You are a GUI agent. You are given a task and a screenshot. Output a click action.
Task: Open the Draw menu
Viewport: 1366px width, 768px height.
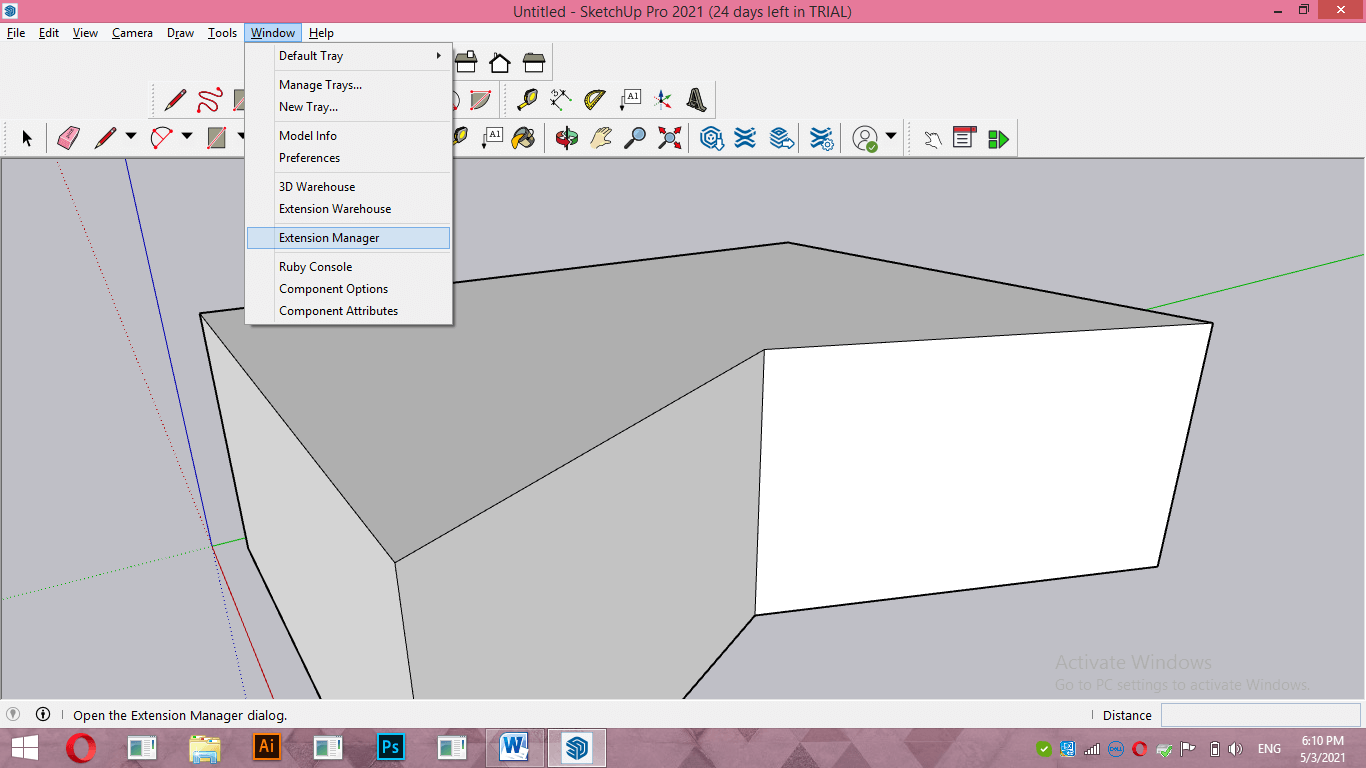click(181, 33)
